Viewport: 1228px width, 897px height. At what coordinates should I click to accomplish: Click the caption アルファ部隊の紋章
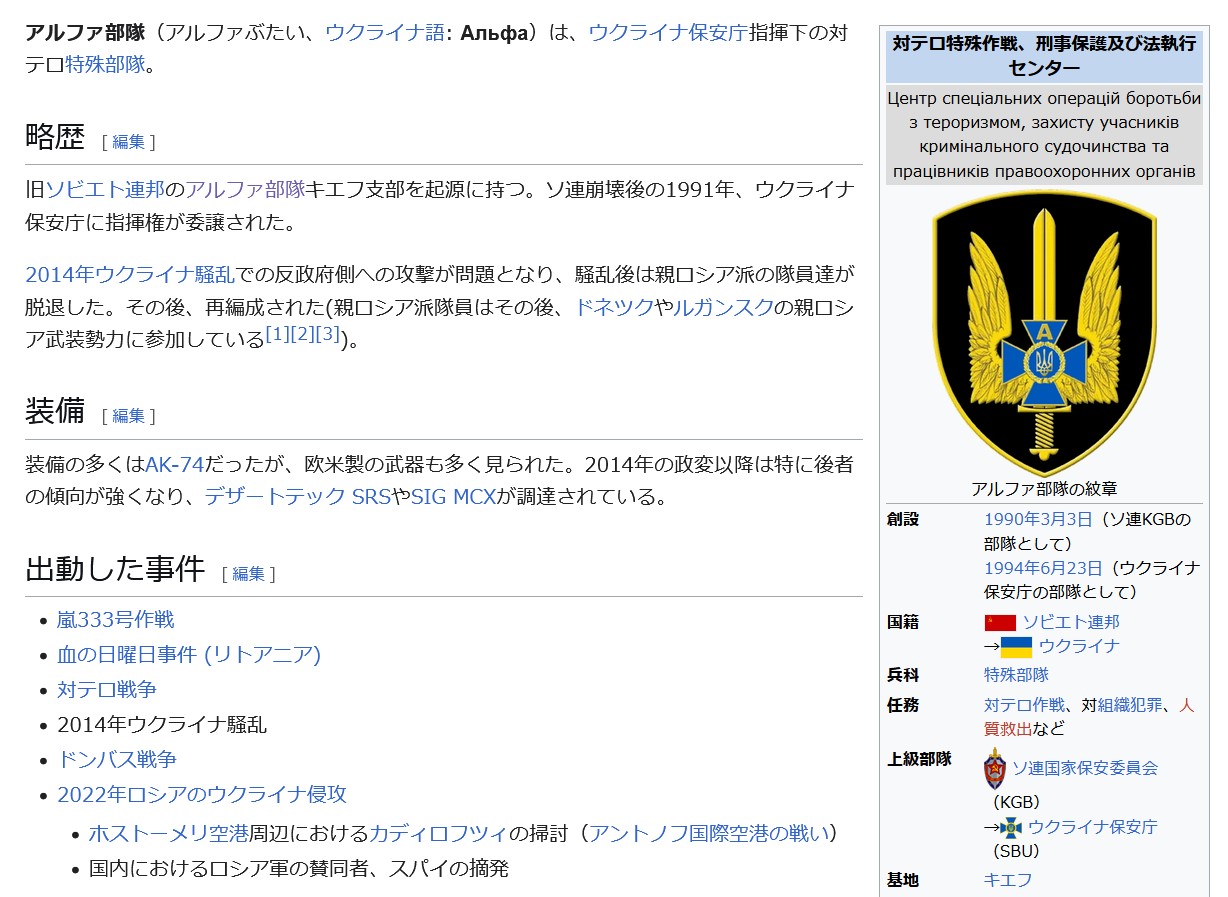pos(1044,489)
